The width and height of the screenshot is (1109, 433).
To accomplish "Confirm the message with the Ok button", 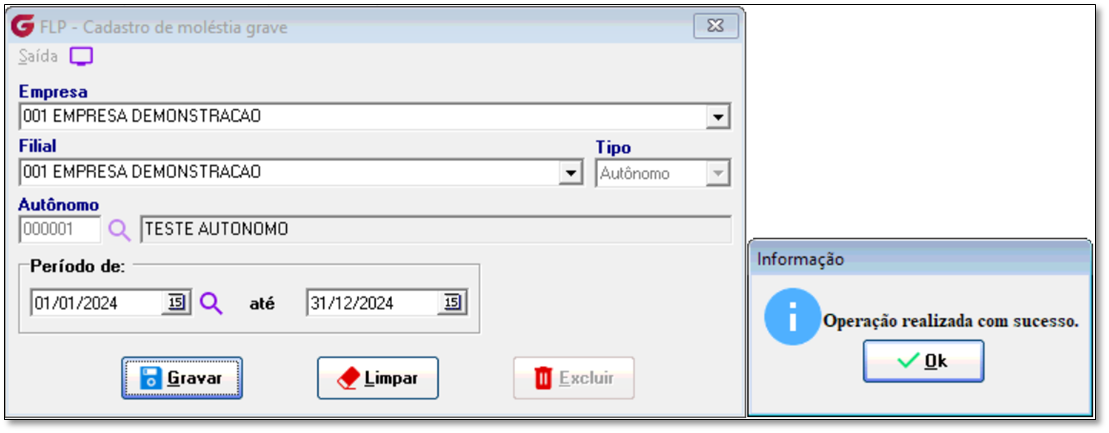I will (923, 361).
